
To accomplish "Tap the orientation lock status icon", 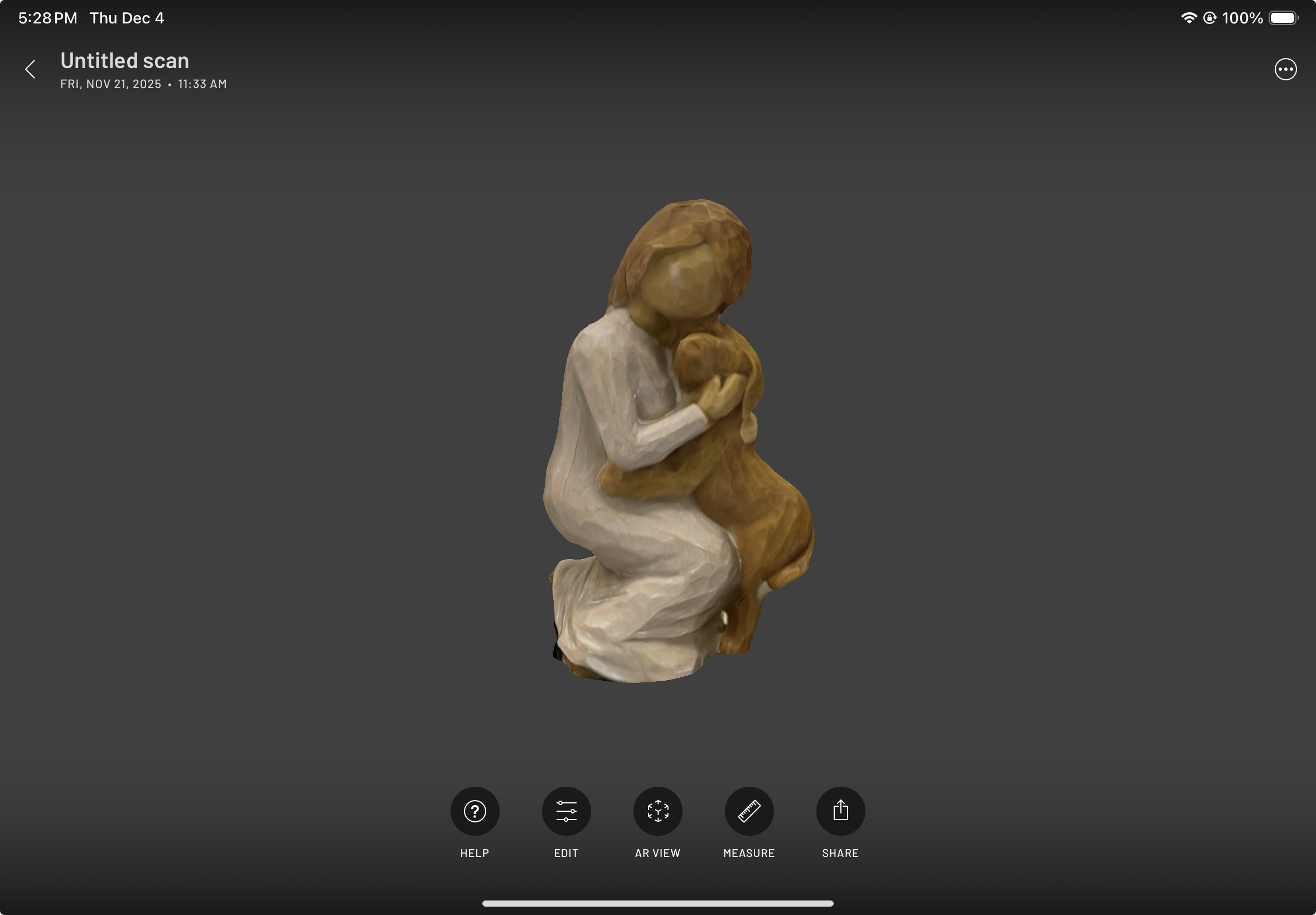I will pos(1211,18).
